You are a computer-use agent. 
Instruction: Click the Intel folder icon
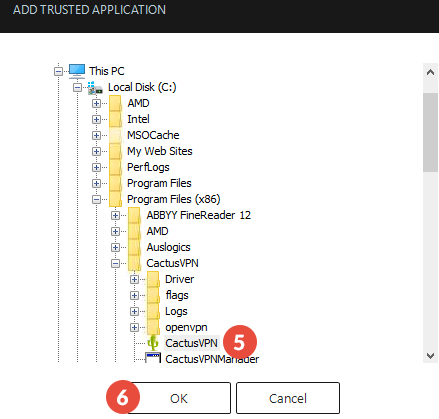click(x=115, y=119)
